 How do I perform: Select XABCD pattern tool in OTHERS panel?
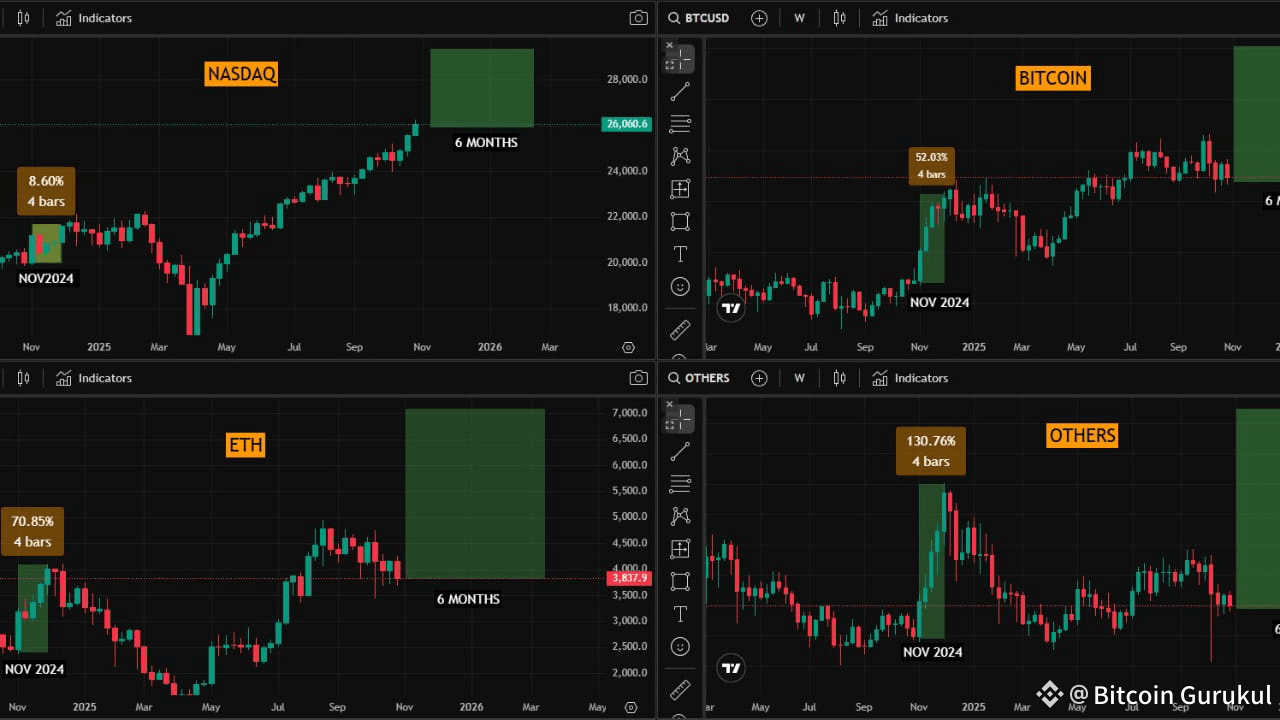[x=680, y=516]
